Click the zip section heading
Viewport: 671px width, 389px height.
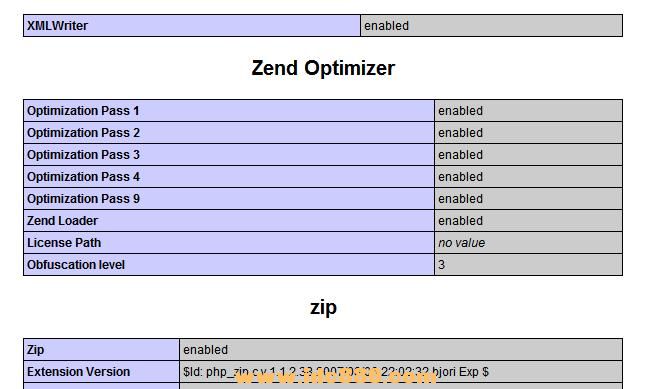point(323,307)
